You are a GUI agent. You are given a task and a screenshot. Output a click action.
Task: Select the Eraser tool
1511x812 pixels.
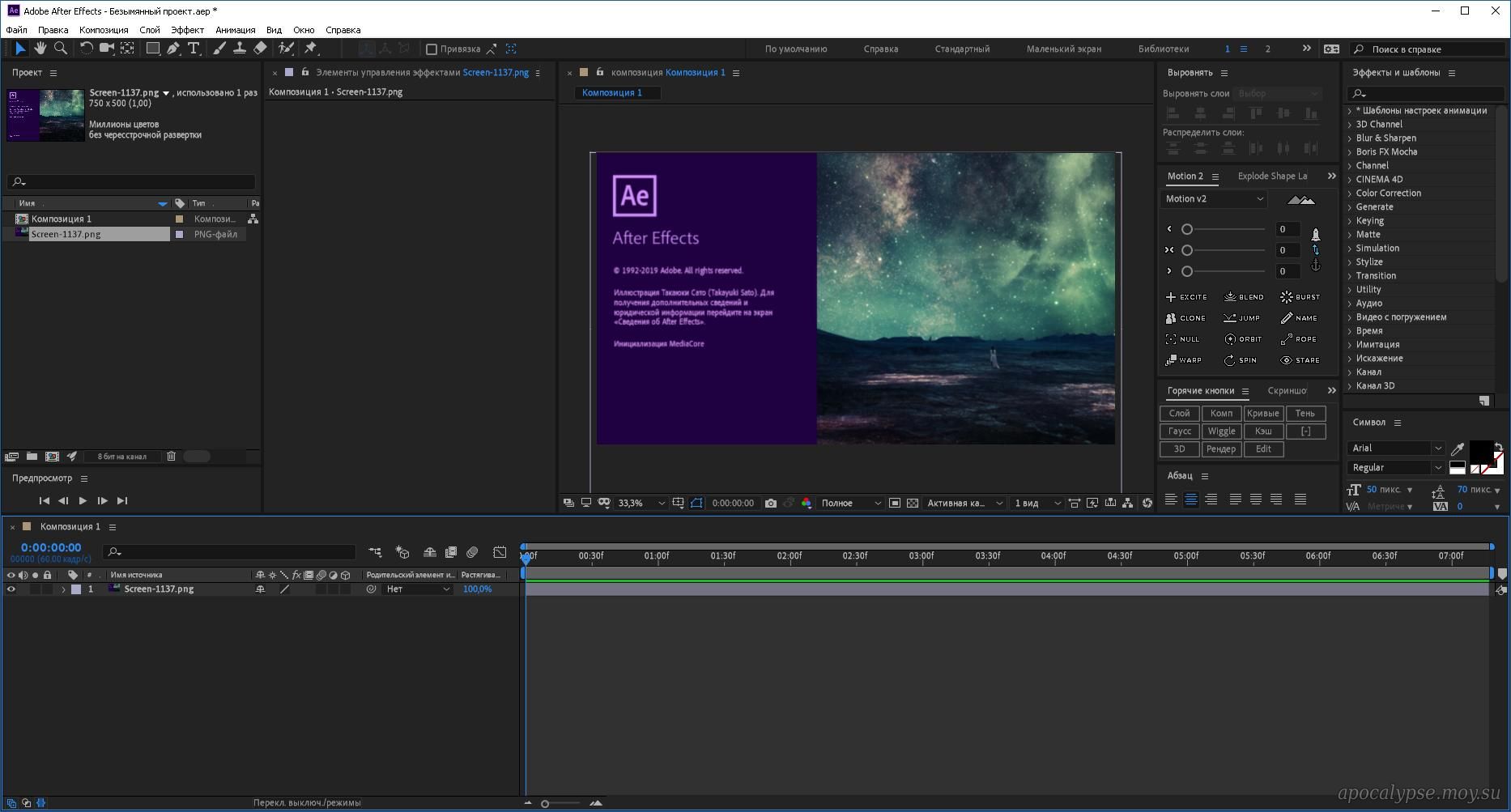coord(260,49)
